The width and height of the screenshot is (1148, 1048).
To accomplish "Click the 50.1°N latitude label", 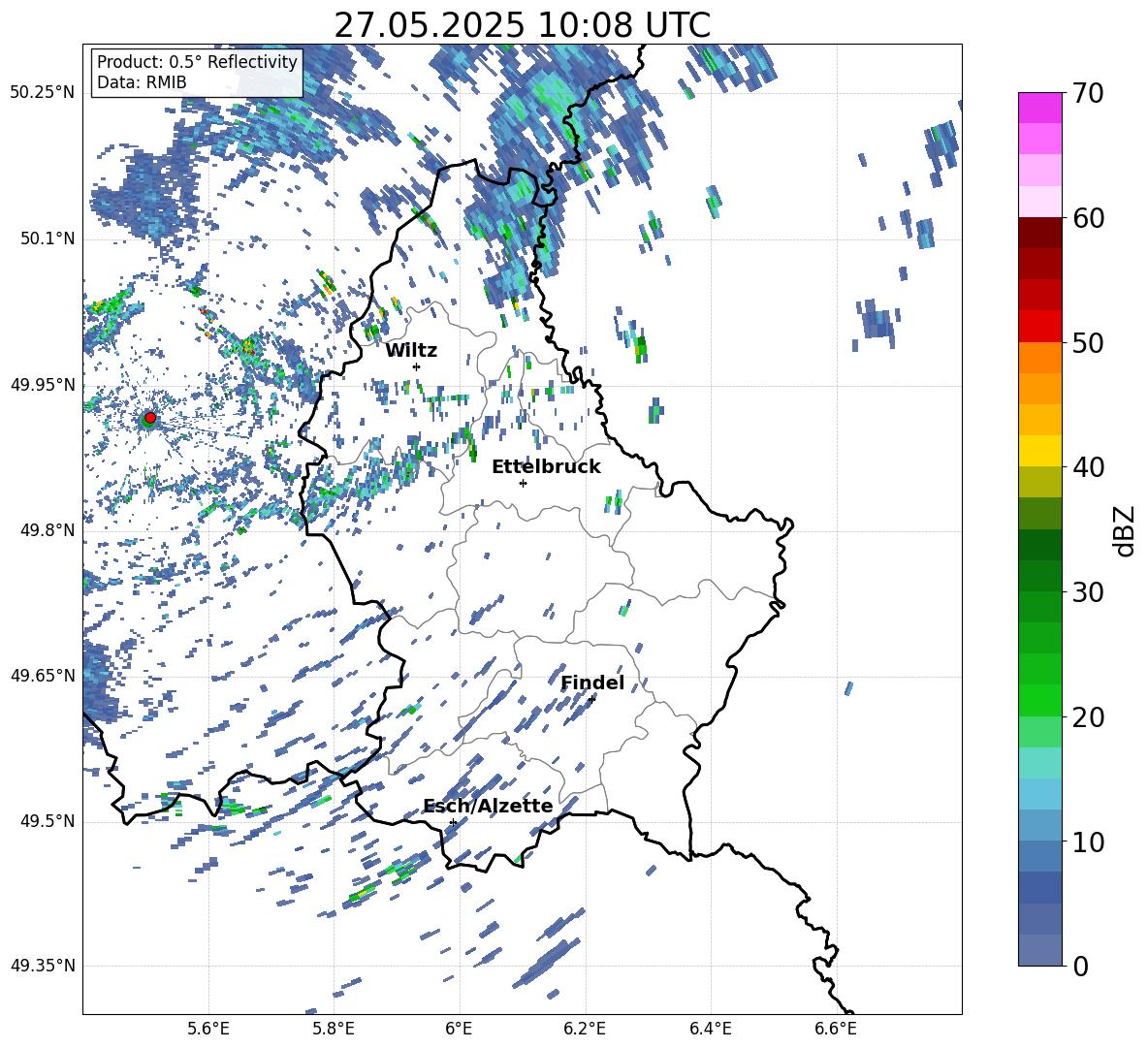I will pyautogui.click(x=47, y=238).
